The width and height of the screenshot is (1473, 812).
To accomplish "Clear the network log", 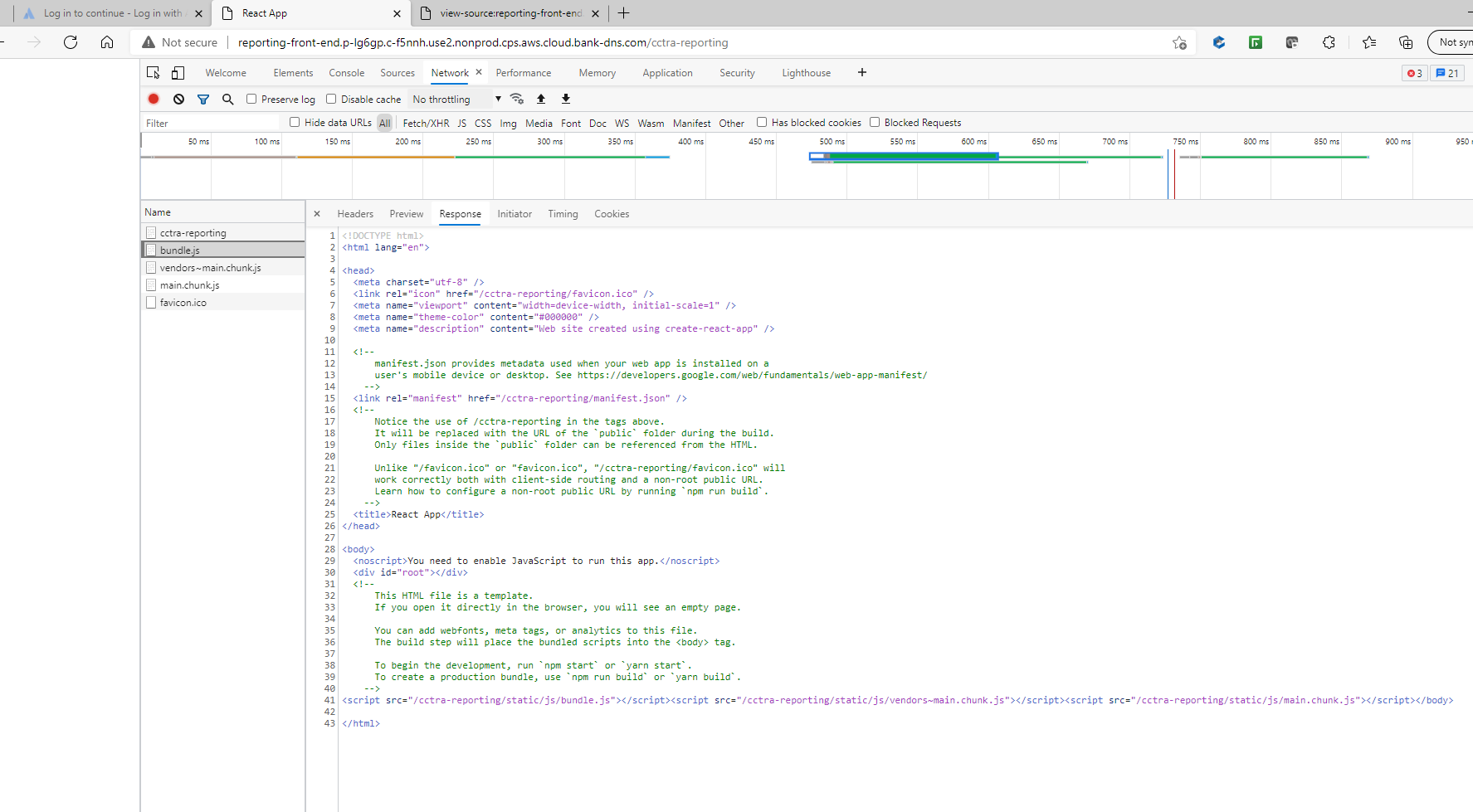I will click(178, 99).
